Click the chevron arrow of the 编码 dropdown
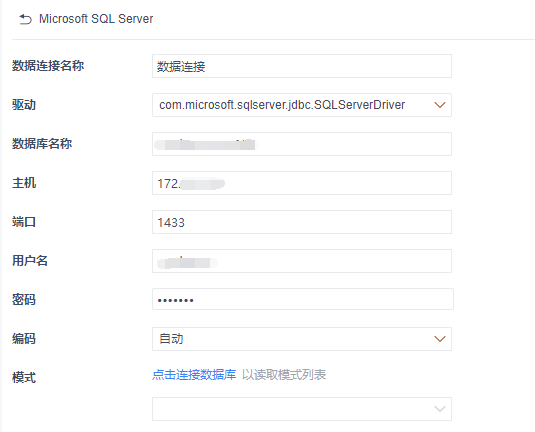Screen dimensions: 535x432 (440, 339)
